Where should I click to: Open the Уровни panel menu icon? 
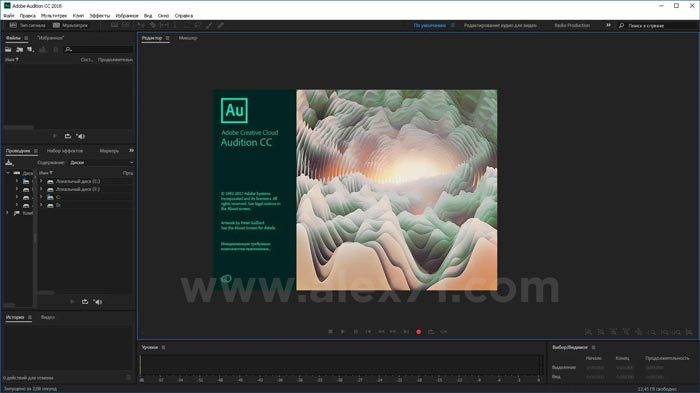pyautogui.click(x=163, y=347)
